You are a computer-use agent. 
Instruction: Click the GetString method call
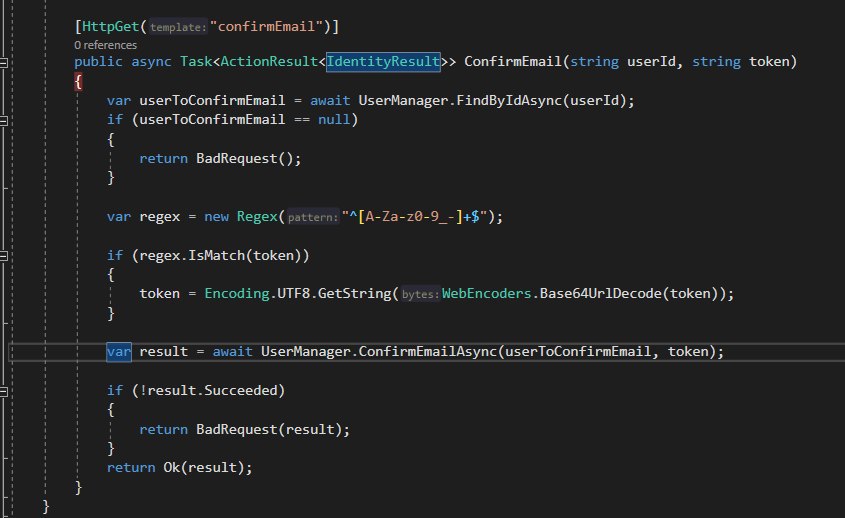(355, 294)
